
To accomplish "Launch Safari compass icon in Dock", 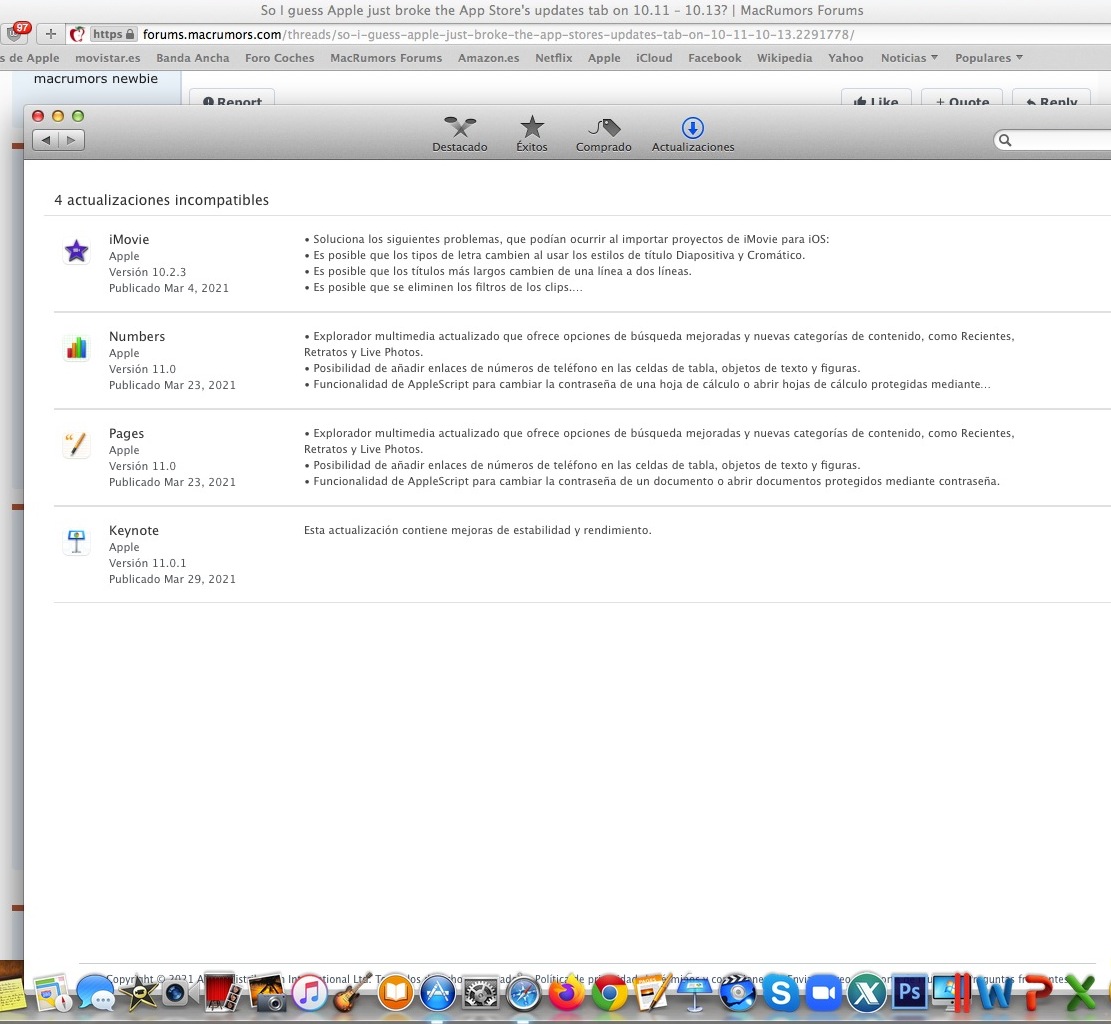I will [x=524, y=993].
